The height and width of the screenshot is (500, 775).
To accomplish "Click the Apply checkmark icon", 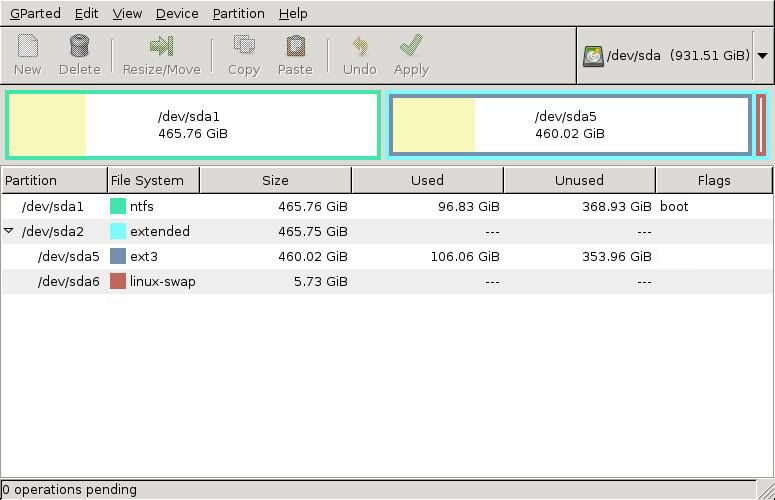I will pyautogui.click(x=411, y=46).
